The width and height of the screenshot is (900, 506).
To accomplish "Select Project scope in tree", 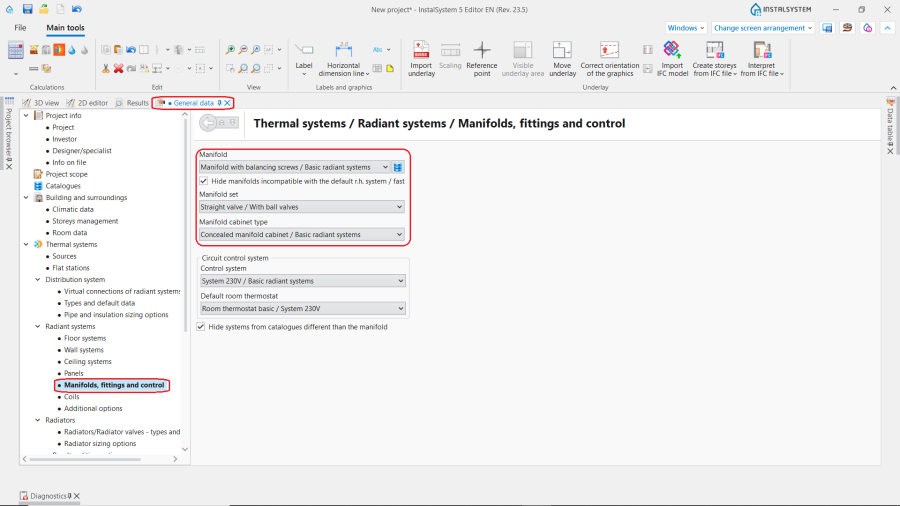I will [x=67, y=174].
